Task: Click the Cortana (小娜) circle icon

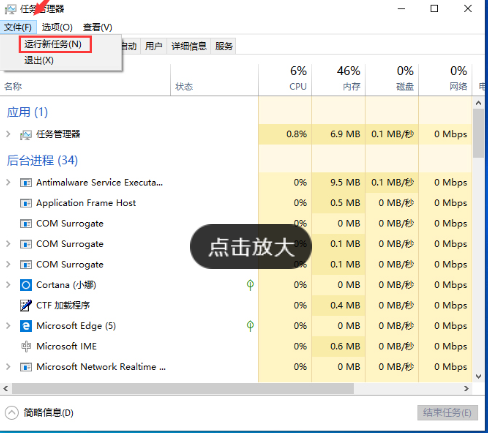Action: pyautogui.click(x=26, y=285)
